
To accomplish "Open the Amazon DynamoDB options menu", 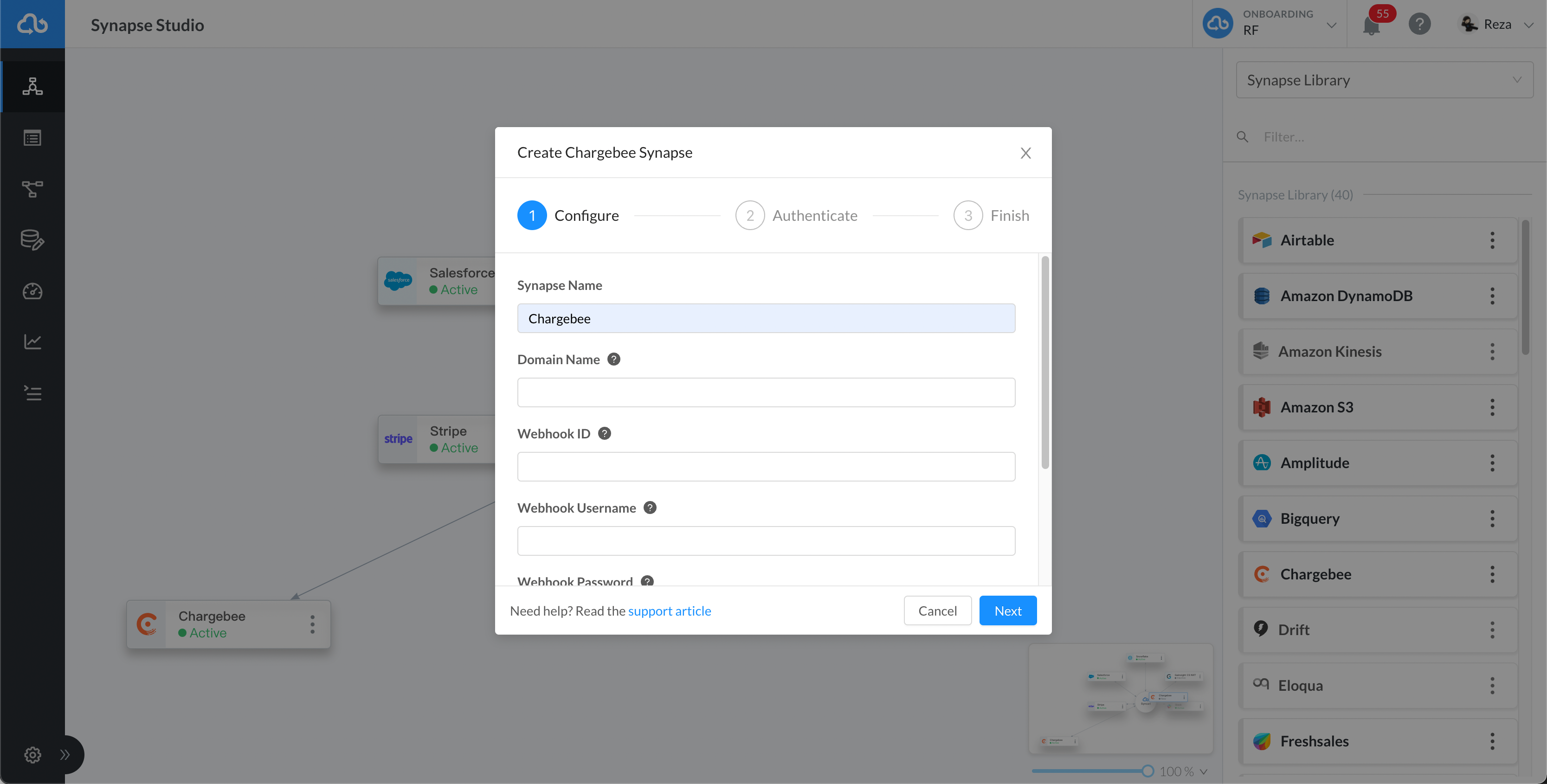I will [x=1492, y=296].
